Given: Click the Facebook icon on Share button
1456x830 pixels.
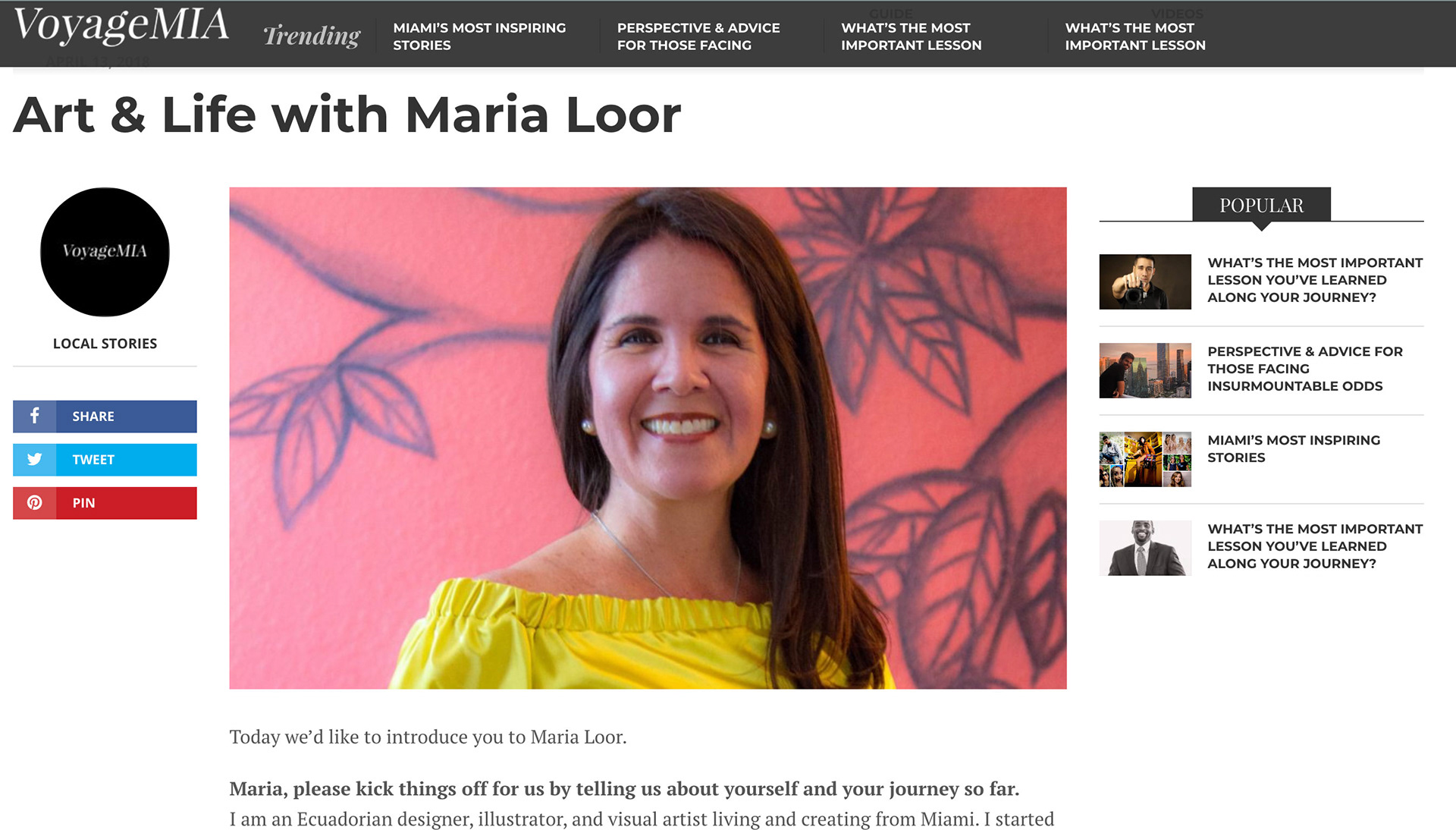Looking at the screenshot, I should (x=34, y=416).
